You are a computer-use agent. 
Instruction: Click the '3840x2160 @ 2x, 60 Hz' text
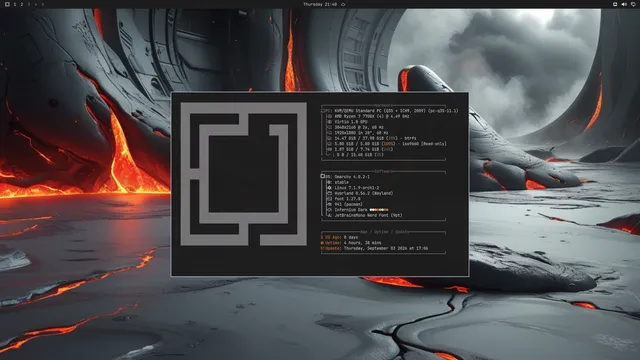point(359,127)
